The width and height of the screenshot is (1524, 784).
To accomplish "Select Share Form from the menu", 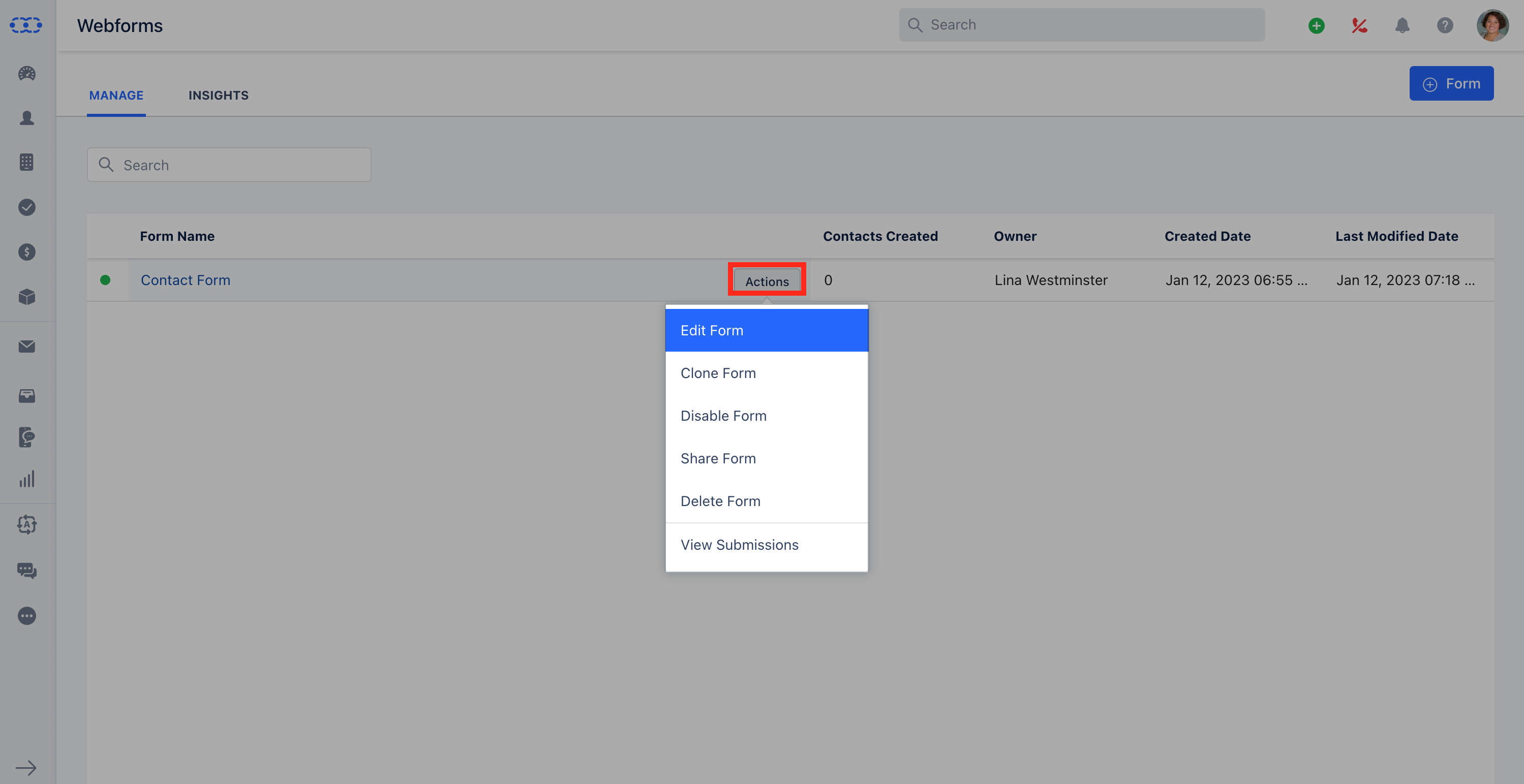I will click(766, 458).
